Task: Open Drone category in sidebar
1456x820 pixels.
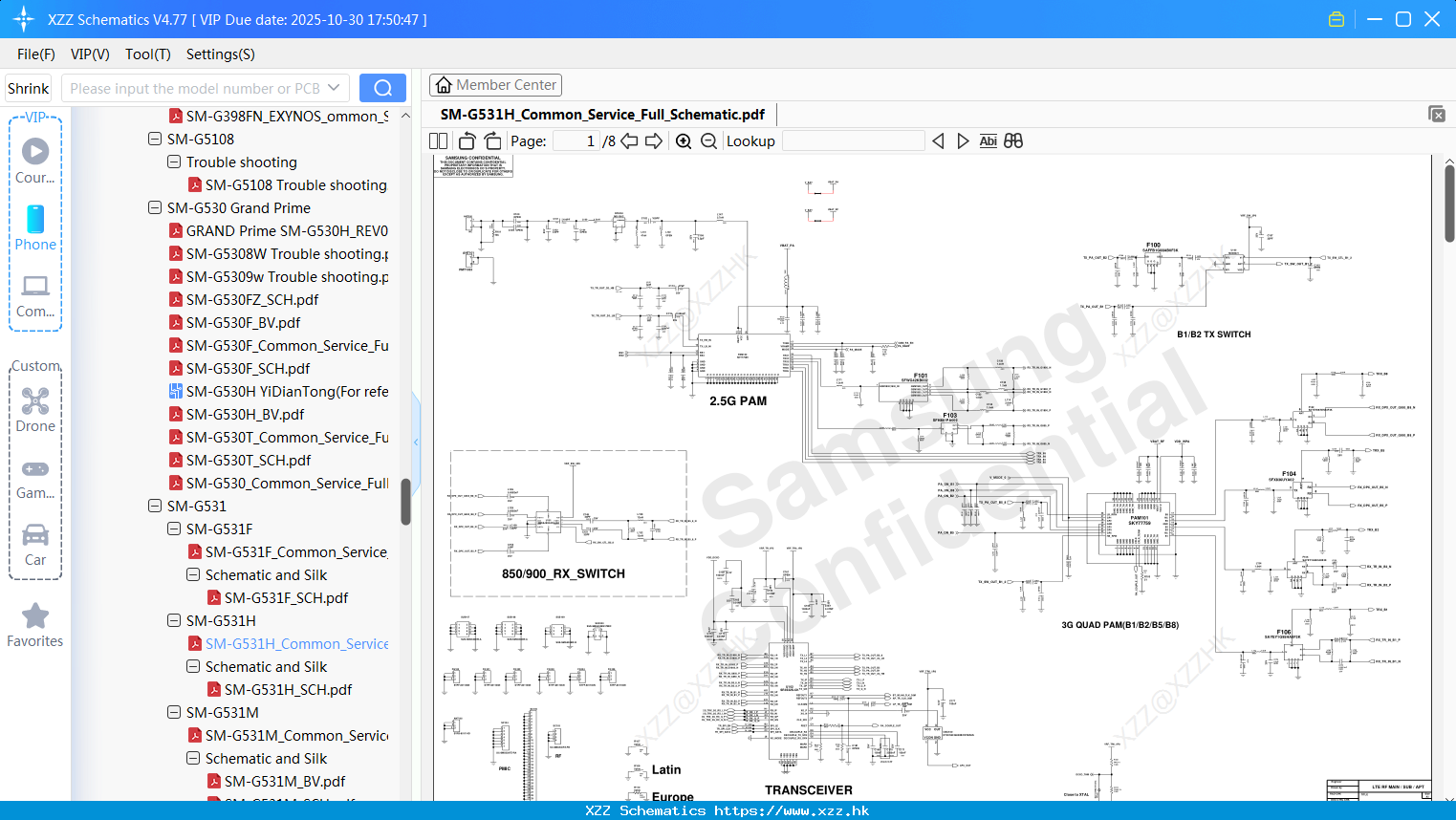Action: 35,410
